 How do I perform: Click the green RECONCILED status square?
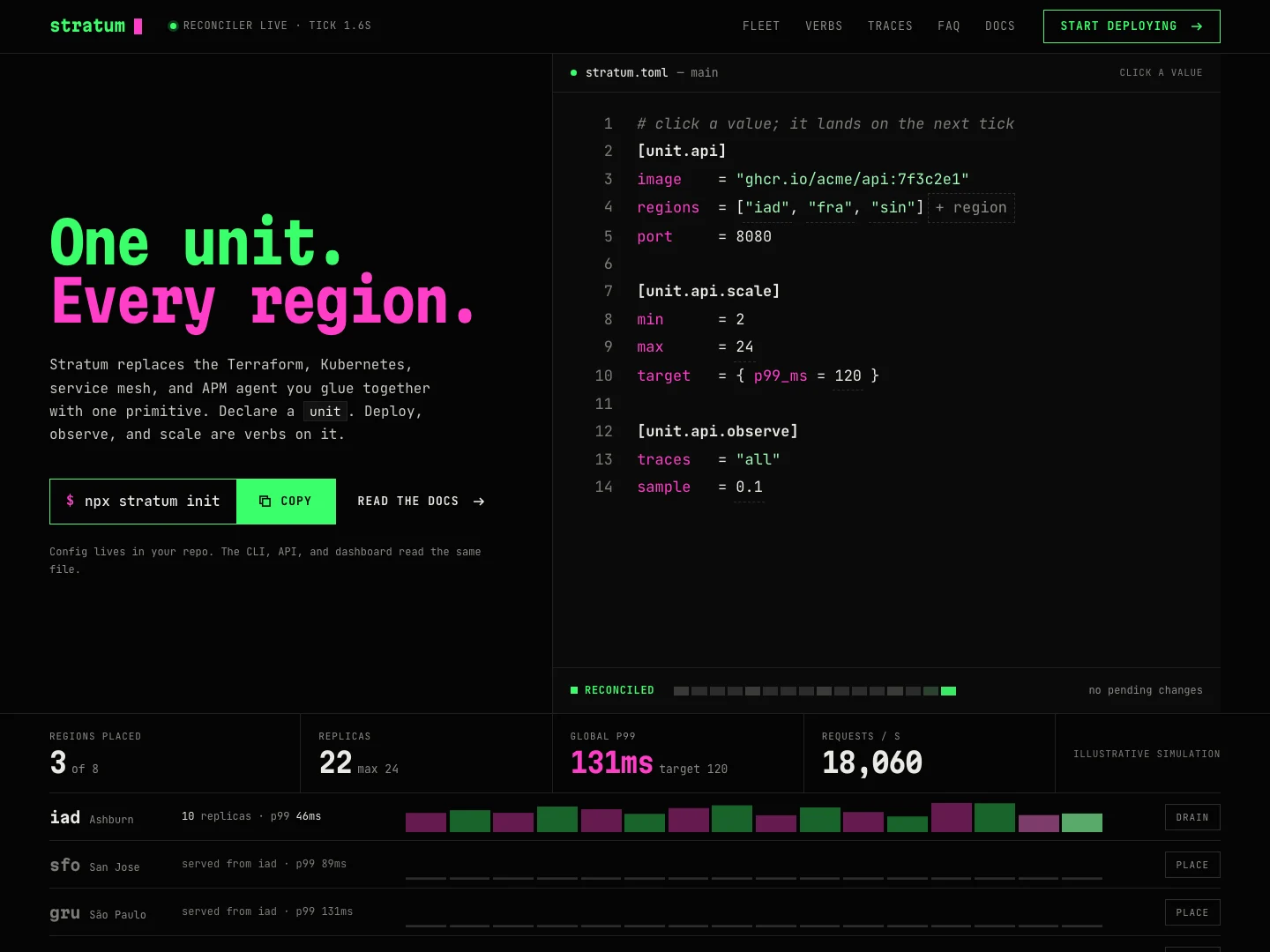(574, 690)
